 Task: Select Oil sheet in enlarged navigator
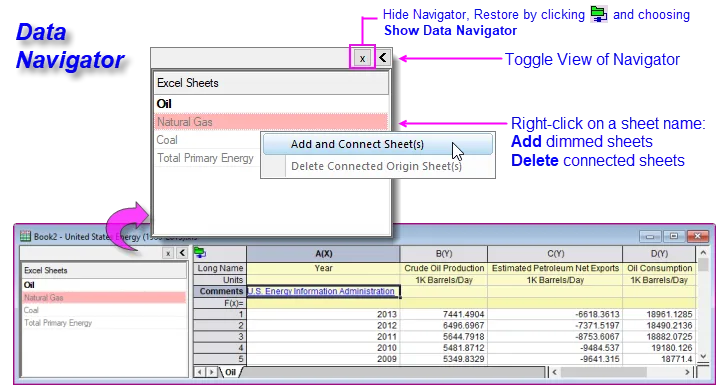(x=271, y=104)
